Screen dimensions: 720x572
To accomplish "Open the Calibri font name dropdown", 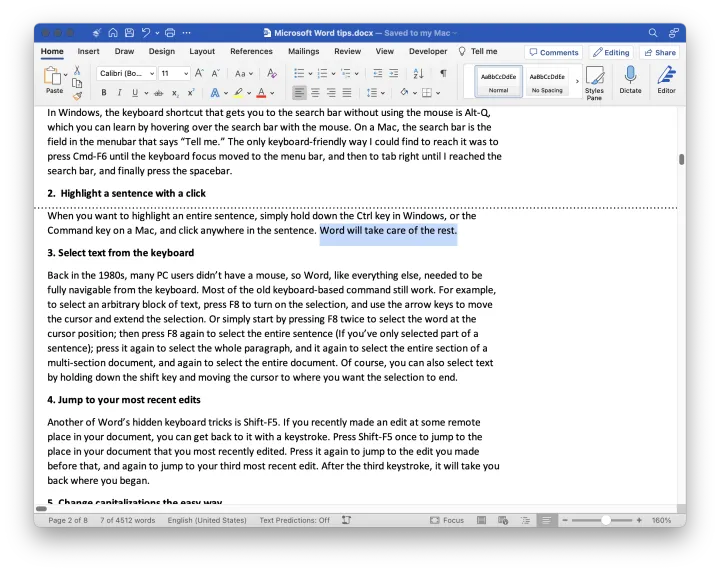I will click(127, 73).
